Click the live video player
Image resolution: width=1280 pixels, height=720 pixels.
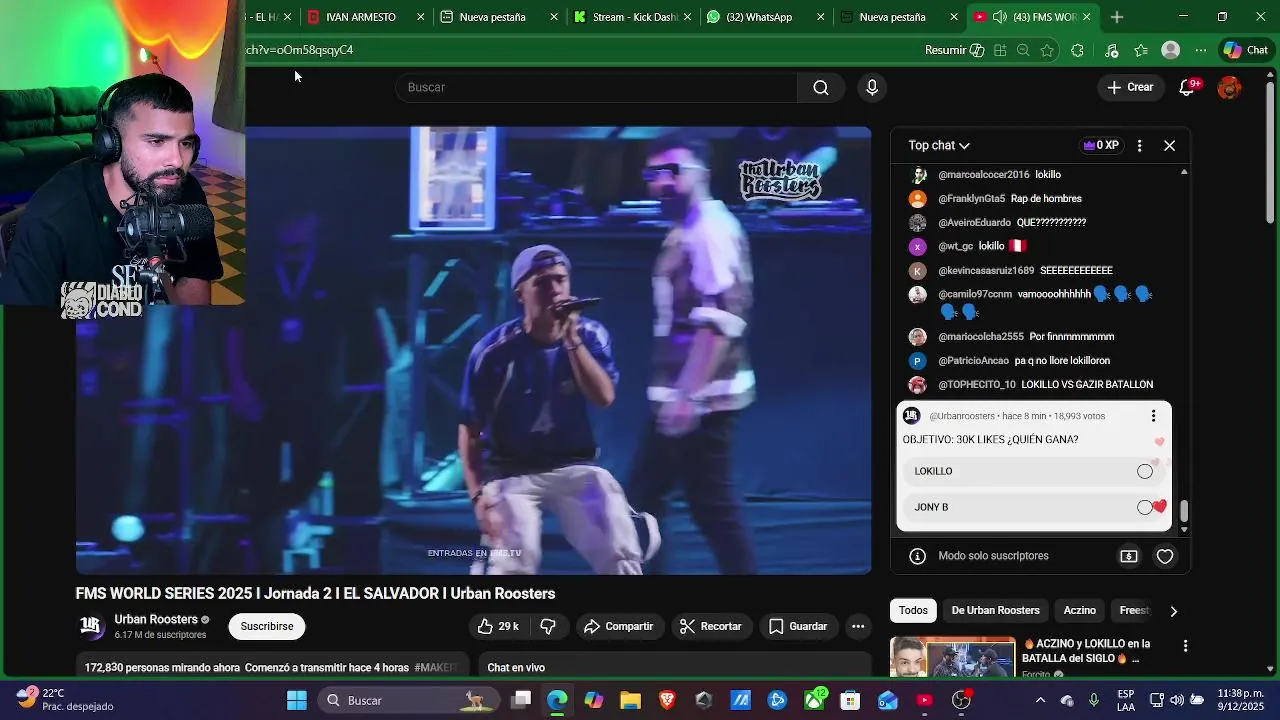pyautogui.click(x=473, y=350)
